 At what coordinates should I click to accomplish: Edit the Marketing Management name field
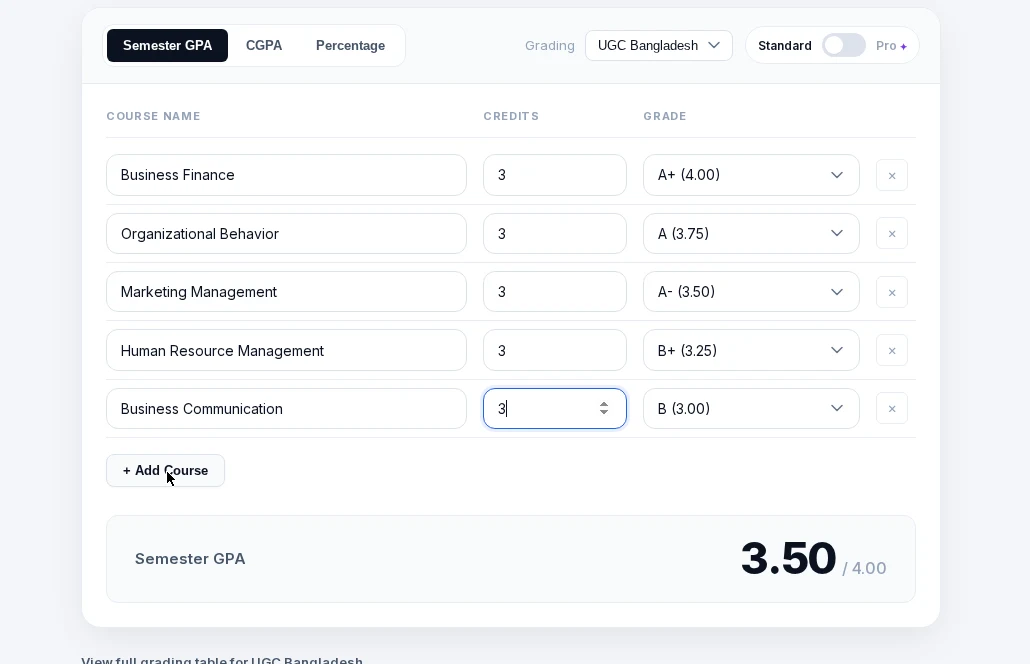pyautogui.click(x=286, y=292)
